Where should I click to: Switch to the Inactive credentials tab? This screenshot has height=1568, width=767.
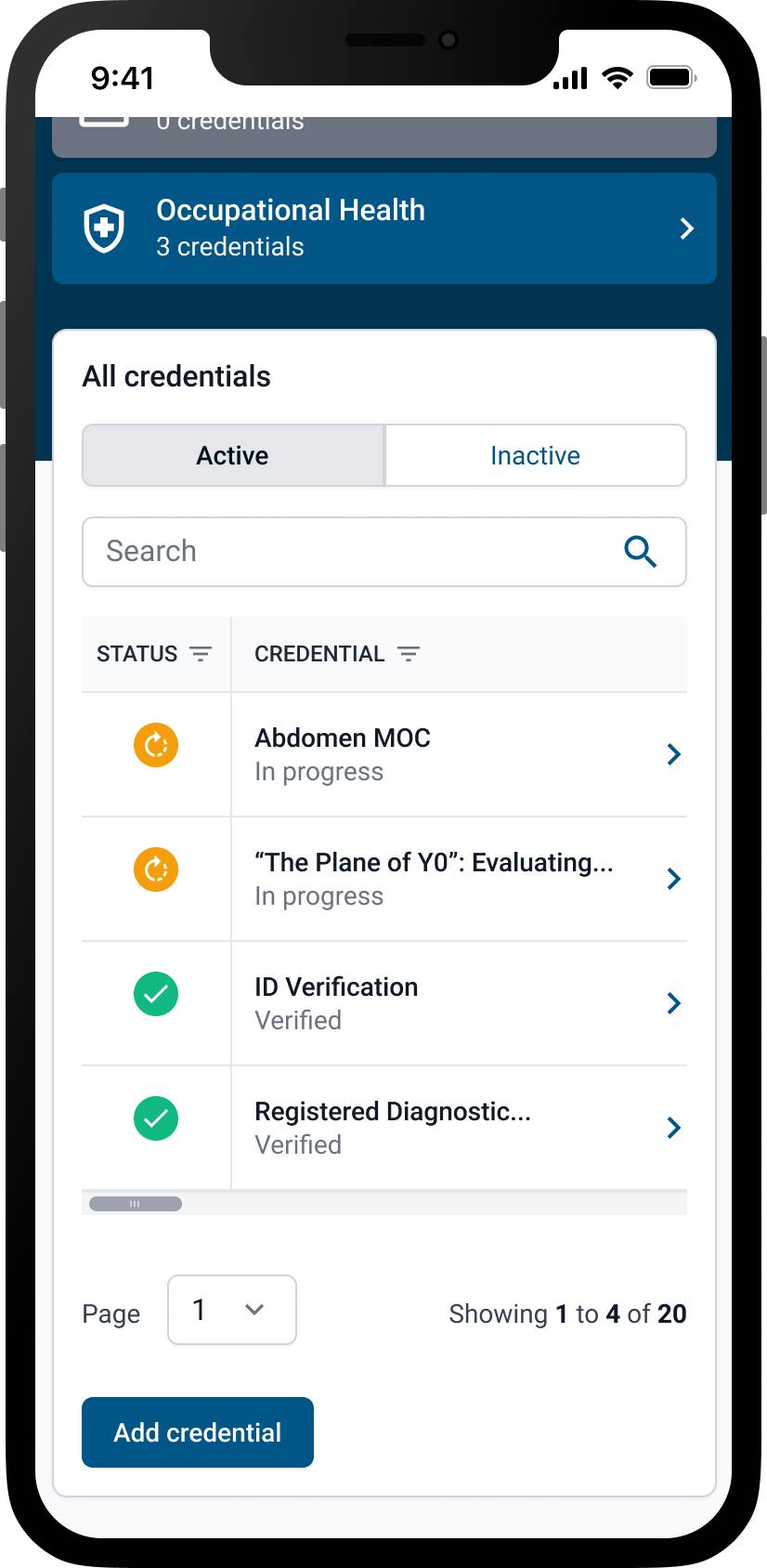(536, 455)
